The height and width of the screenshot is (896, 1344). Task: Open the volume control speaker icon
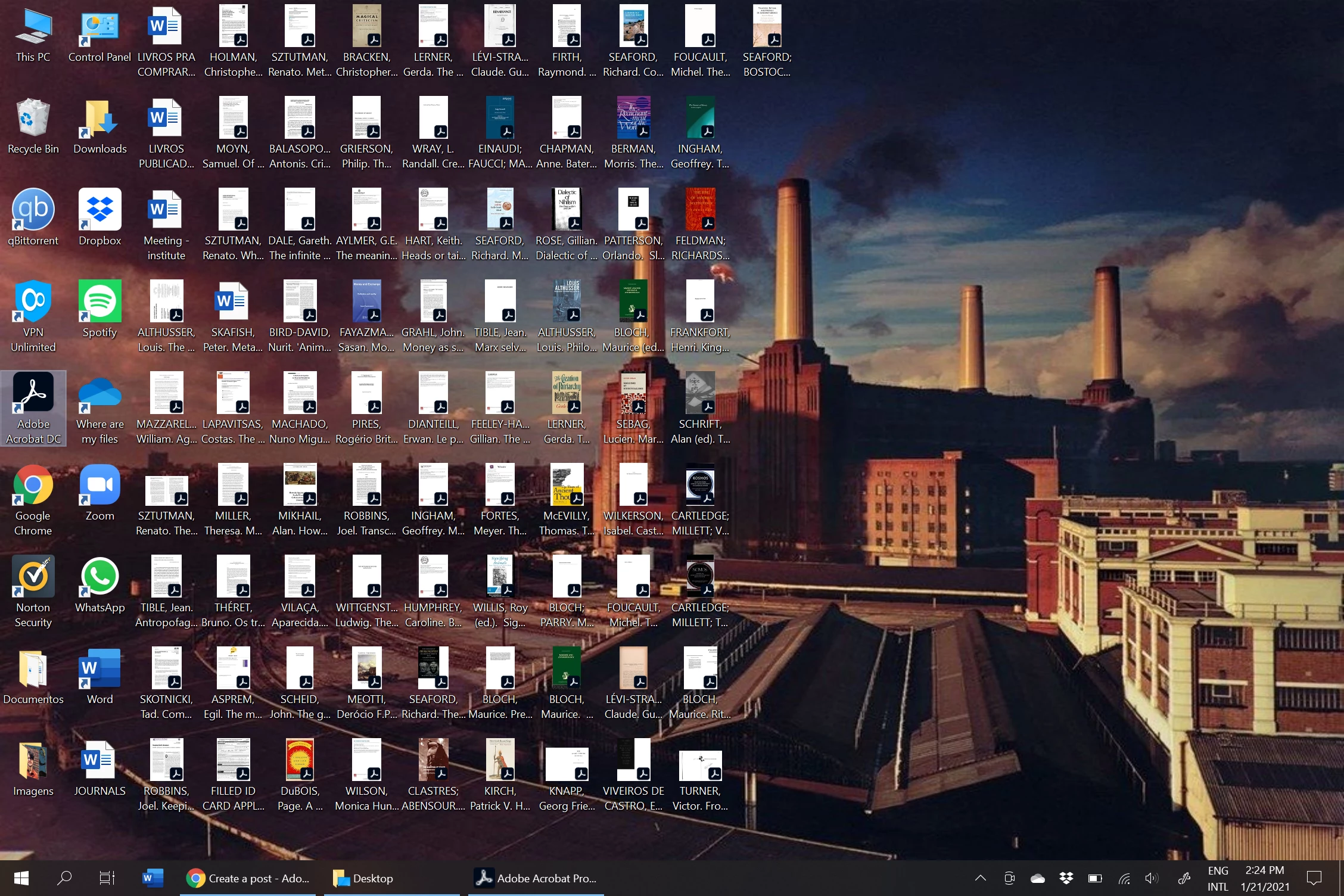(x=1152, y=878)
